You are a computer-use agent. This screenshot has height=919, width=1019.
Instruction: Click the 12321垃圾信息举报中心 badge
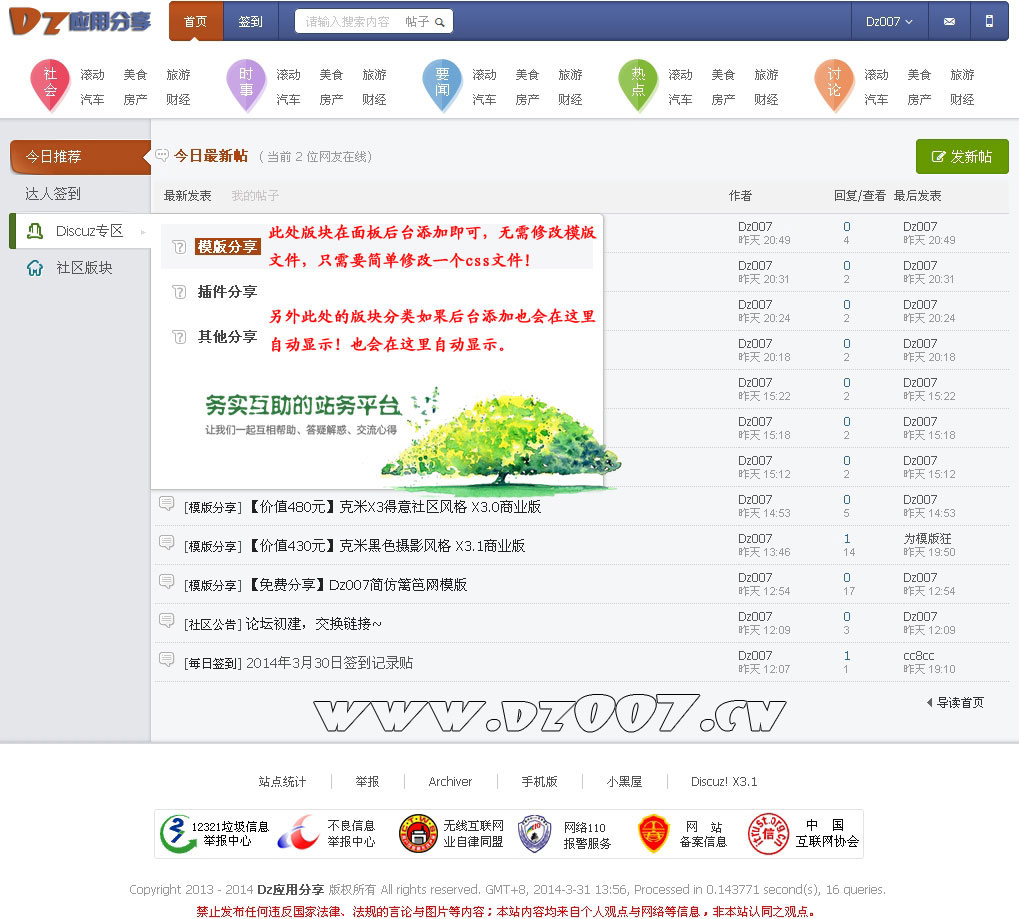[215, 834]
